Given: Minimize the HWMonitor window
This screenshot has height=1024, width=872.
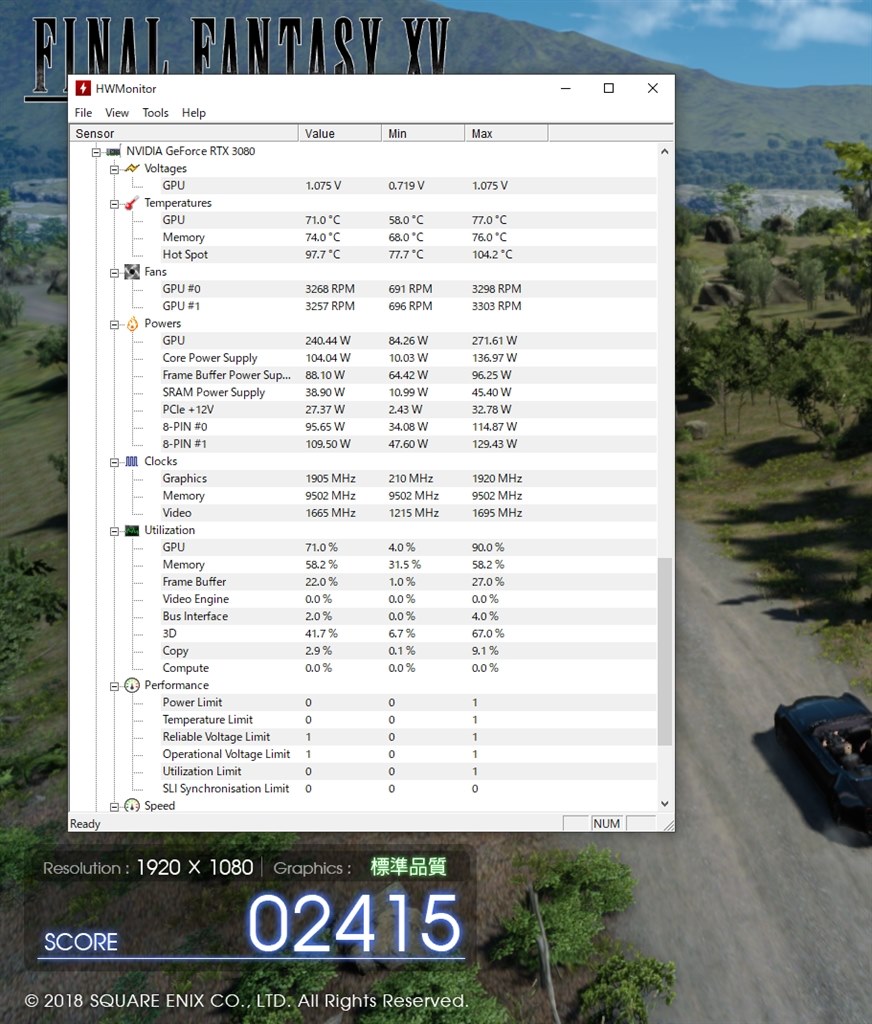Looking at the screenshot, I should 566,88.
